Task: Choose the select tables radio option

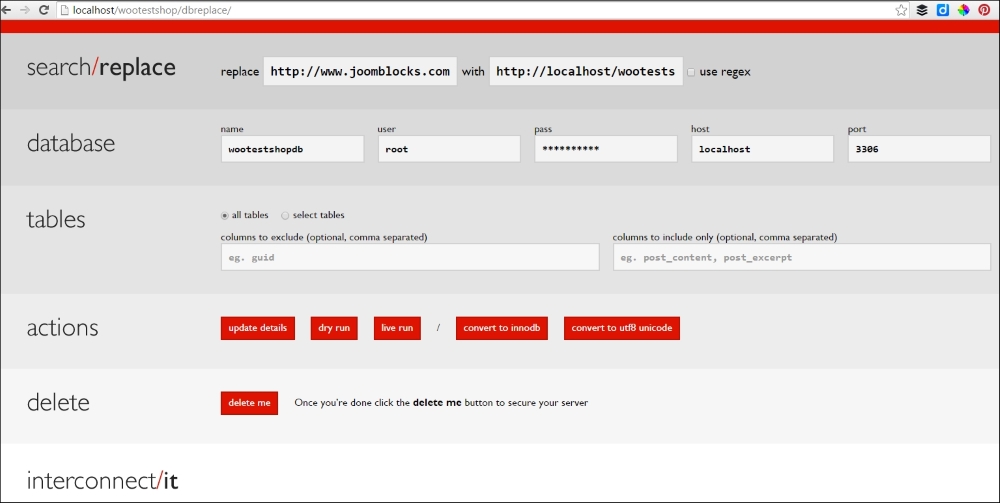Action: click(x=285, y=215)
